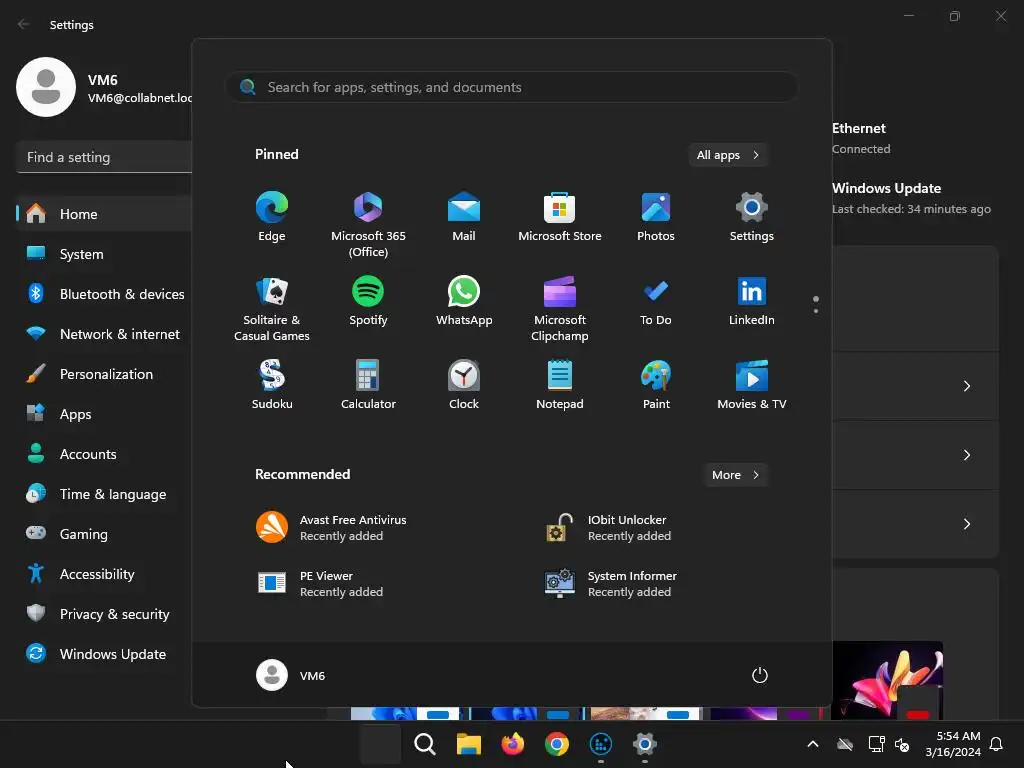Launch LinkedIn from pinned apps

coord(752,301)
